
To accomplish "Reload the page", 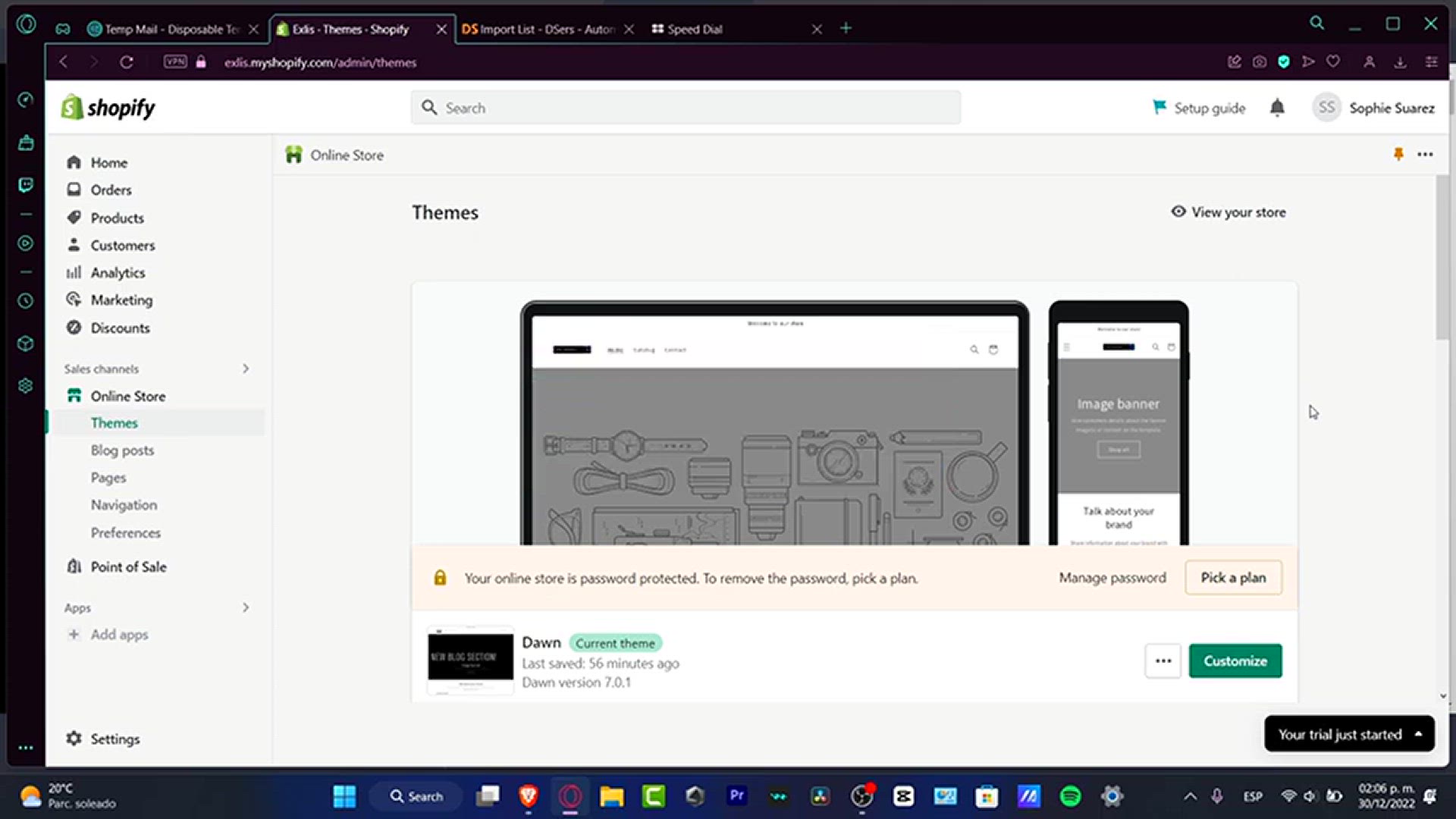I will pos(127,62).
